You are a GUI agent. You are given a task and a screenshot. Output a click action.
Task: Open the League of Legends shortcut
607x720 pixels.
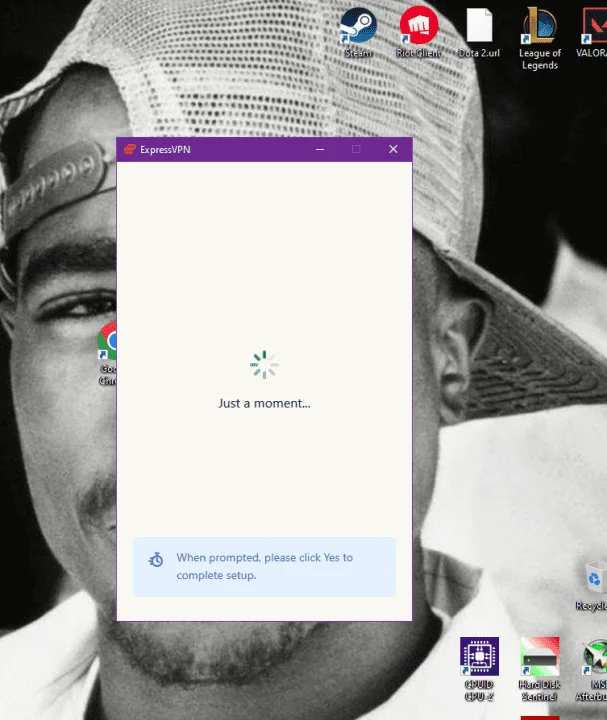pyautogui.click(x=540, y=38)
